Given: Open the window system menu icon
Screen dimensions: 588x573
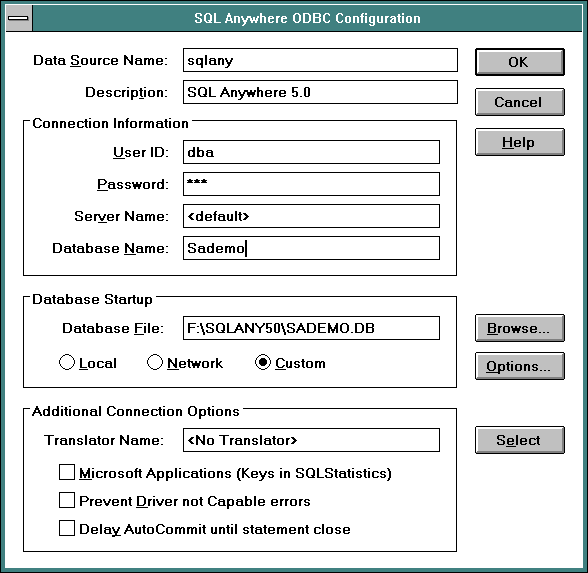Looking at the screenshot, I should [x=19, y=18].
